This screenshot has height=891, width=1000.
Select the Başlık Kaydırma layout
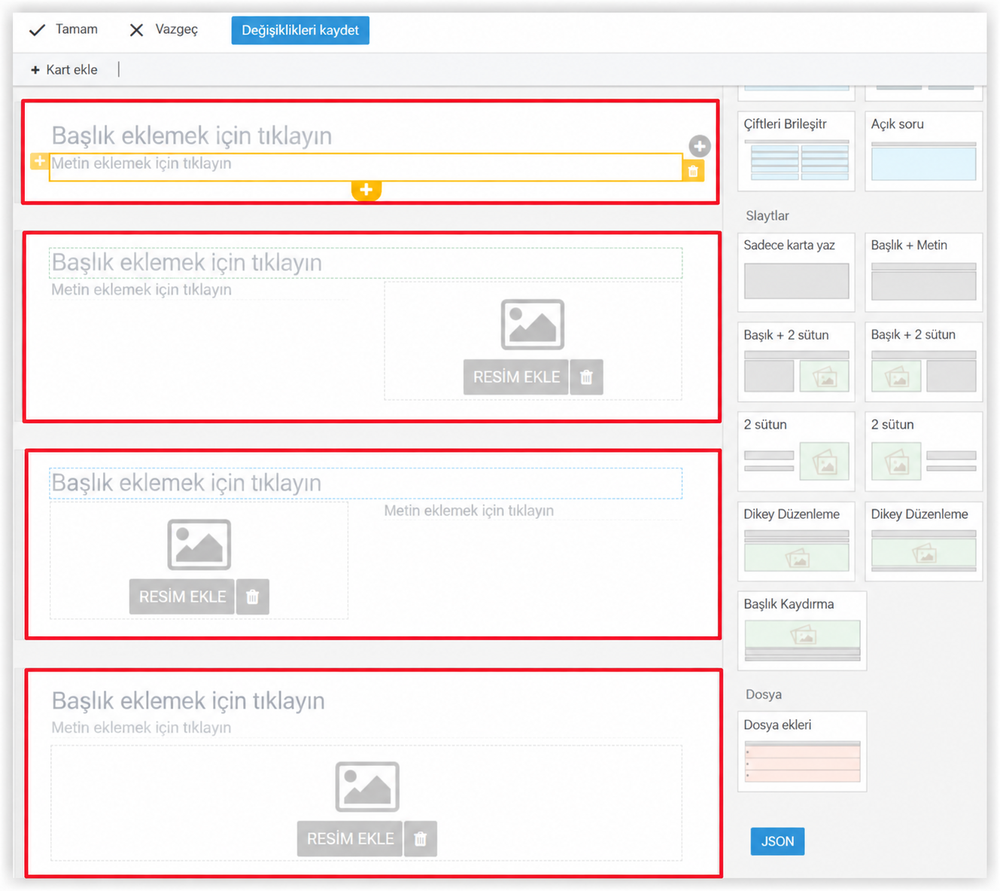pos(802,631)
